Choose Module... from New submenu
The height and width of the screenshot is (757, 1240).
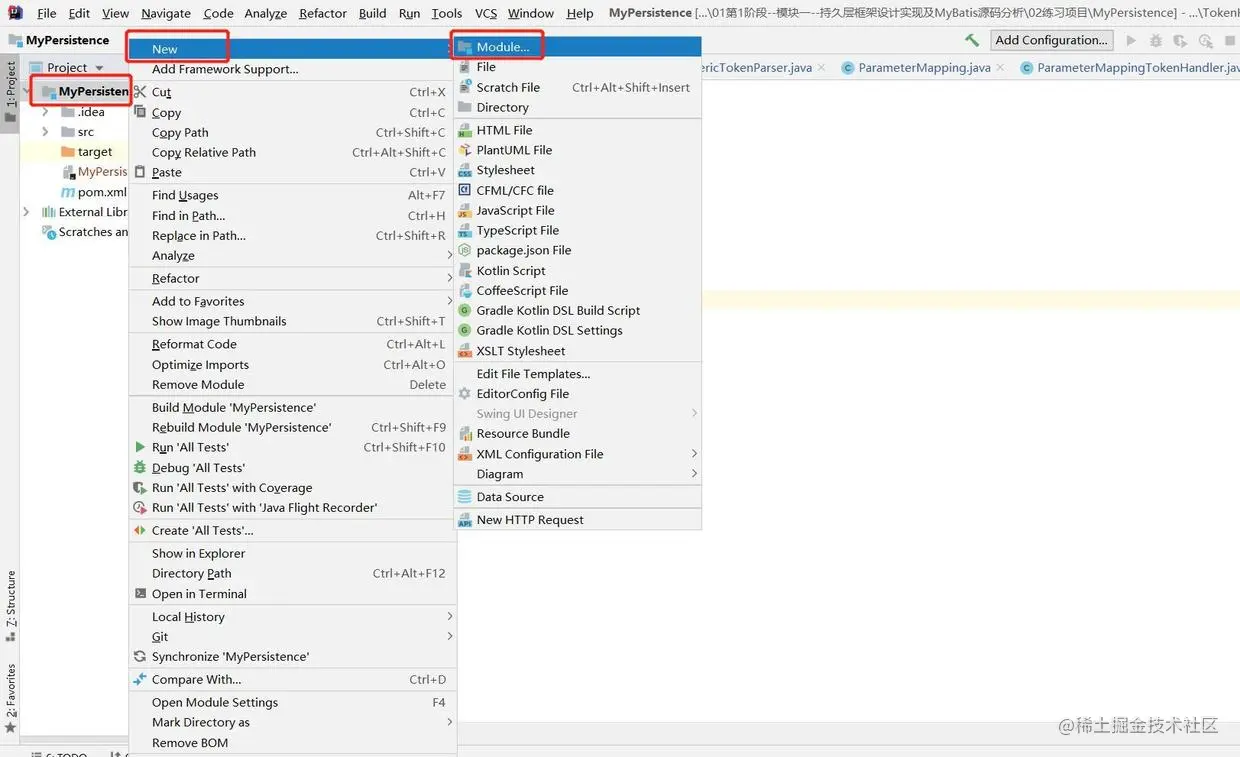coord(577,47)
